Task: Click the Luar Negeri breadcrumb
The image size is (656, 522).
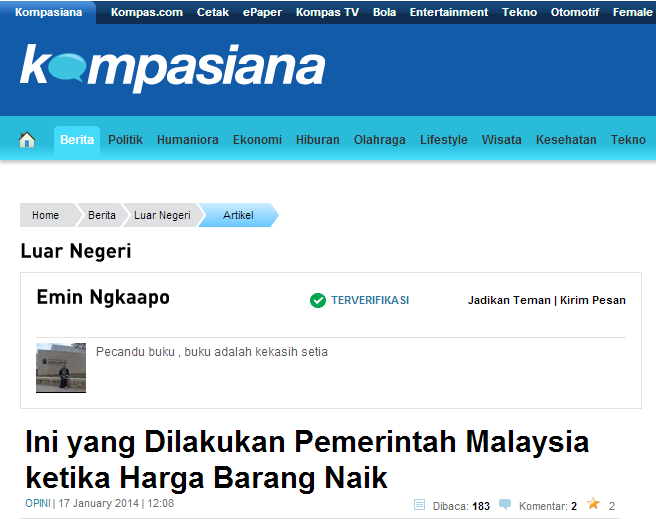Action: [x=160, y=215]
